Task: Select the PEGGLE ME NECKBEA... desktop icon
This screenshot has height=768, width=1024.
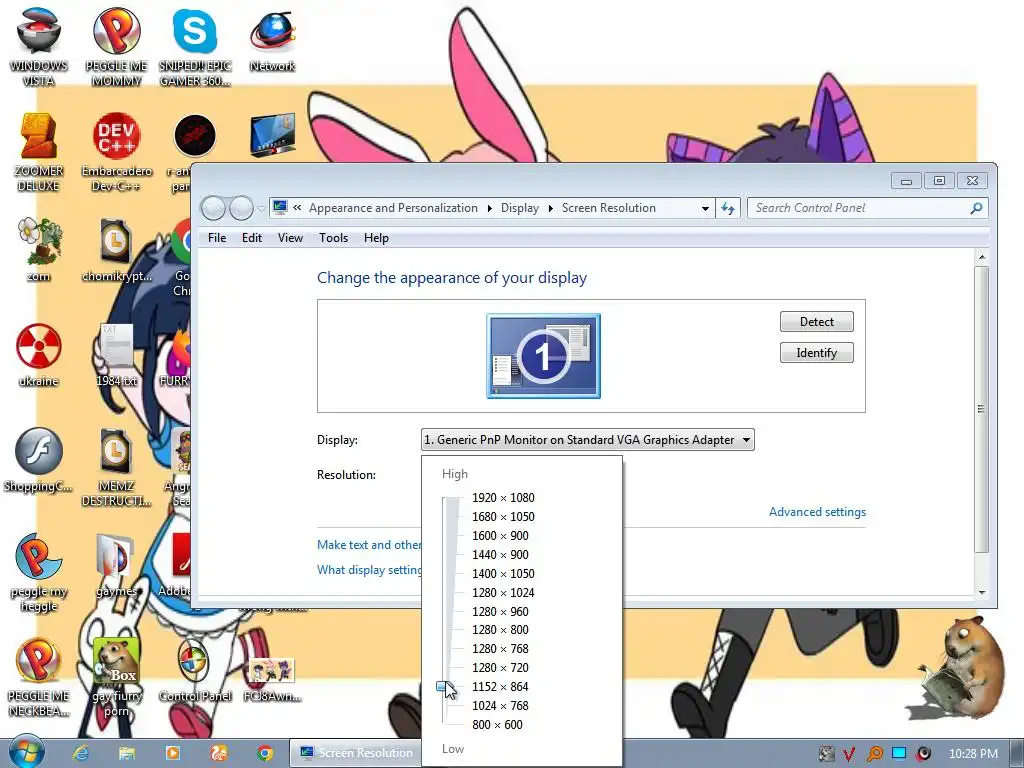Action: (x=39, y=678)
